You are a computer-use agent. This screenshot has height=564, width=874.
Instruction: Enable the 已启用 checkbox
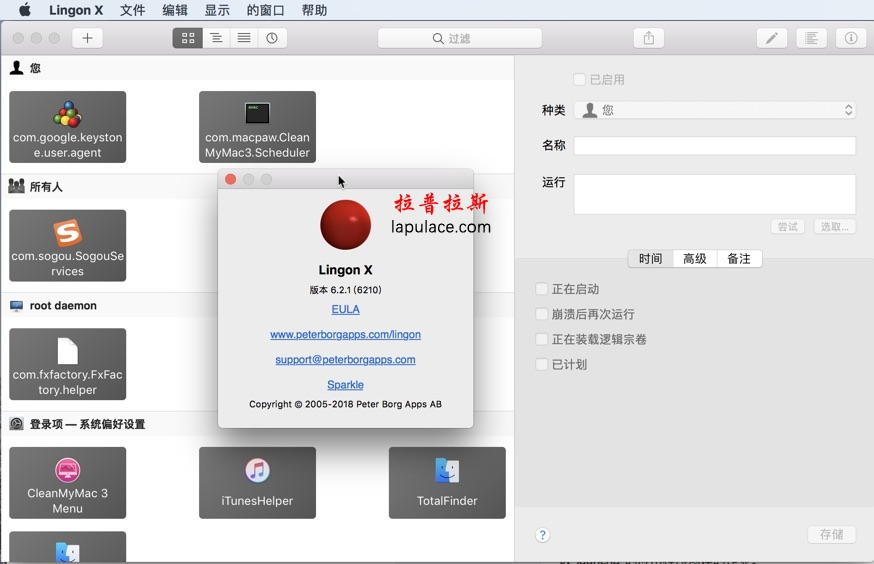[x=579, y=79]
